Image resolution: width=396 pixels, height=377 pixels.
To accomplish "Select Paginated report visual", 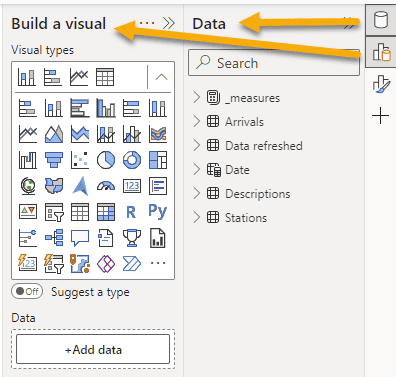I will click(x=158, y=238).
